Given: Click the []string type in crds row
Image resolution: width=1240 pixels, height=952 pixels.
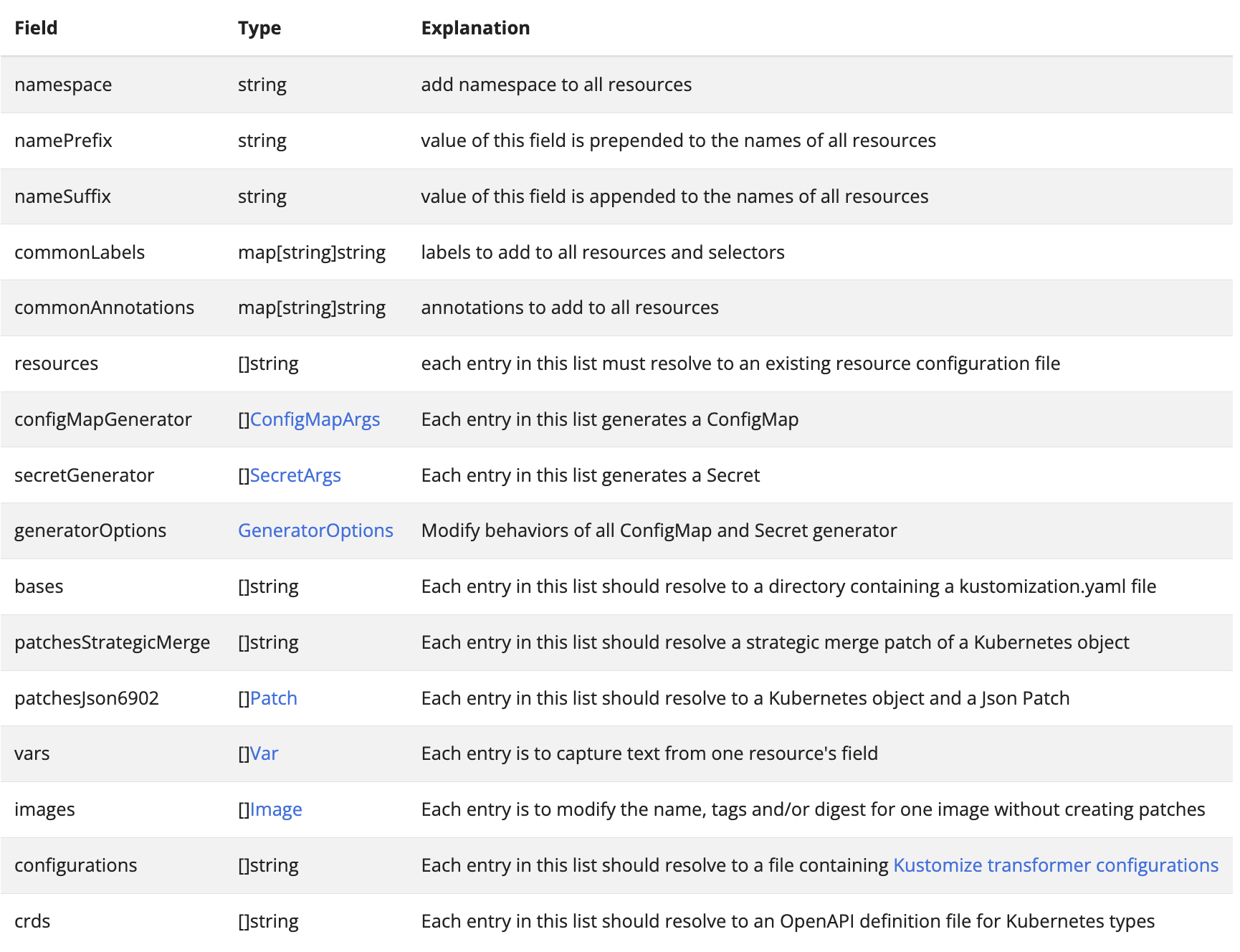Looking at the screenshot, I should pos(268,921).
